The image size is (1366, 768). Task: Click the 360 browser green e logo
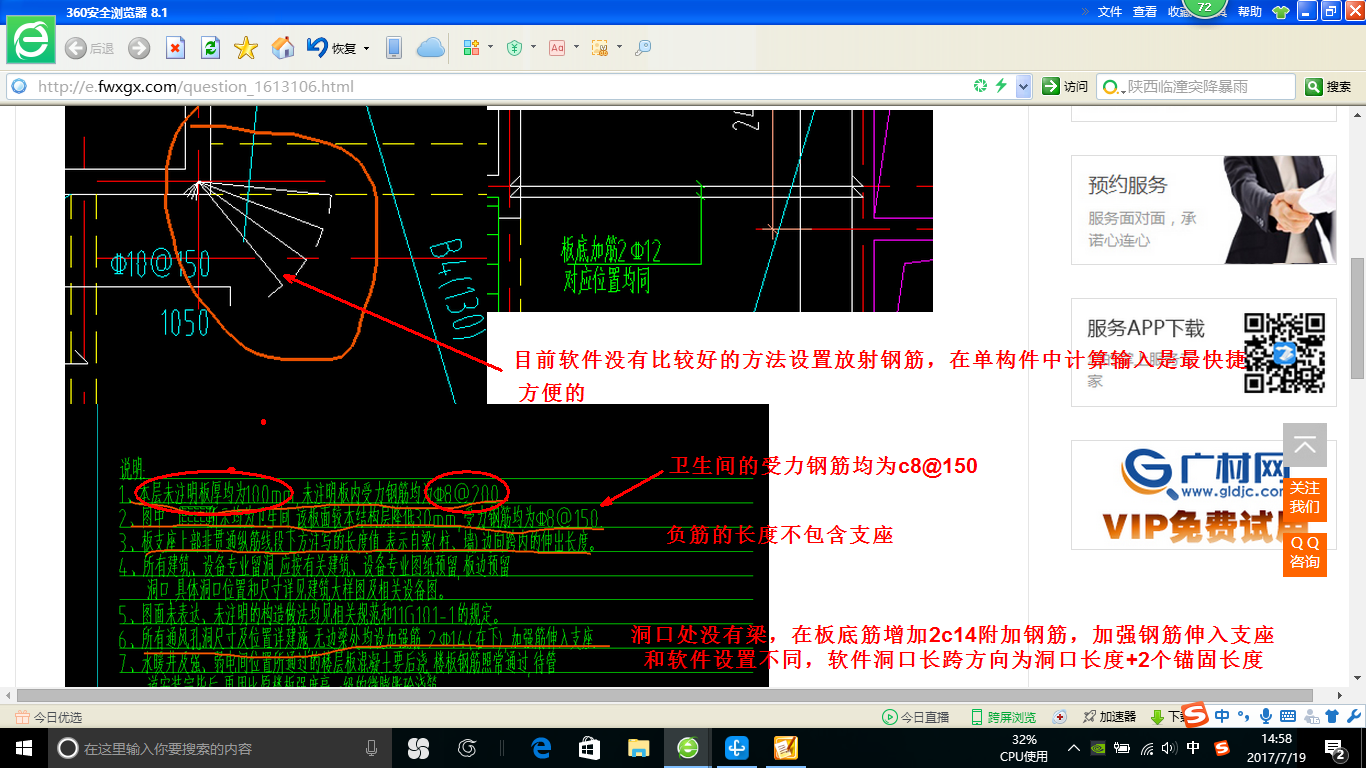pyautogui.click(x=31, y=42)
